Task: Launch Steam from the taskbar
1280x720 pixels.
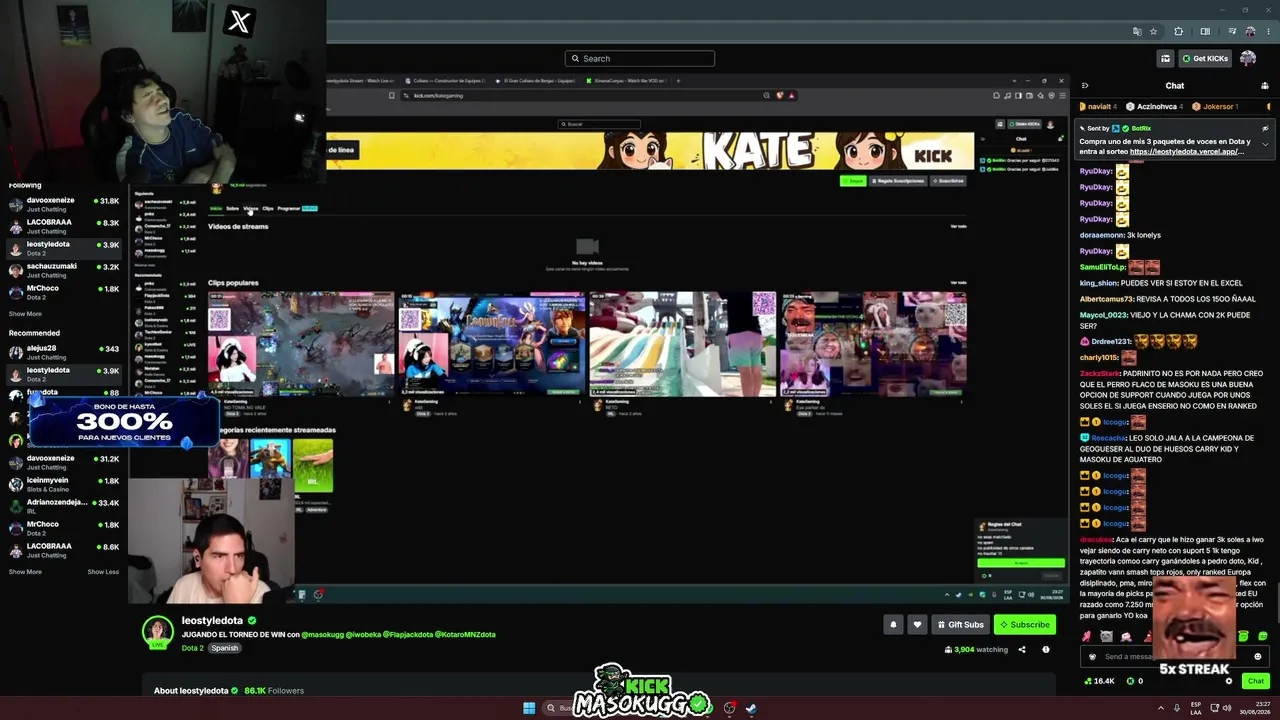Action: 751,708
